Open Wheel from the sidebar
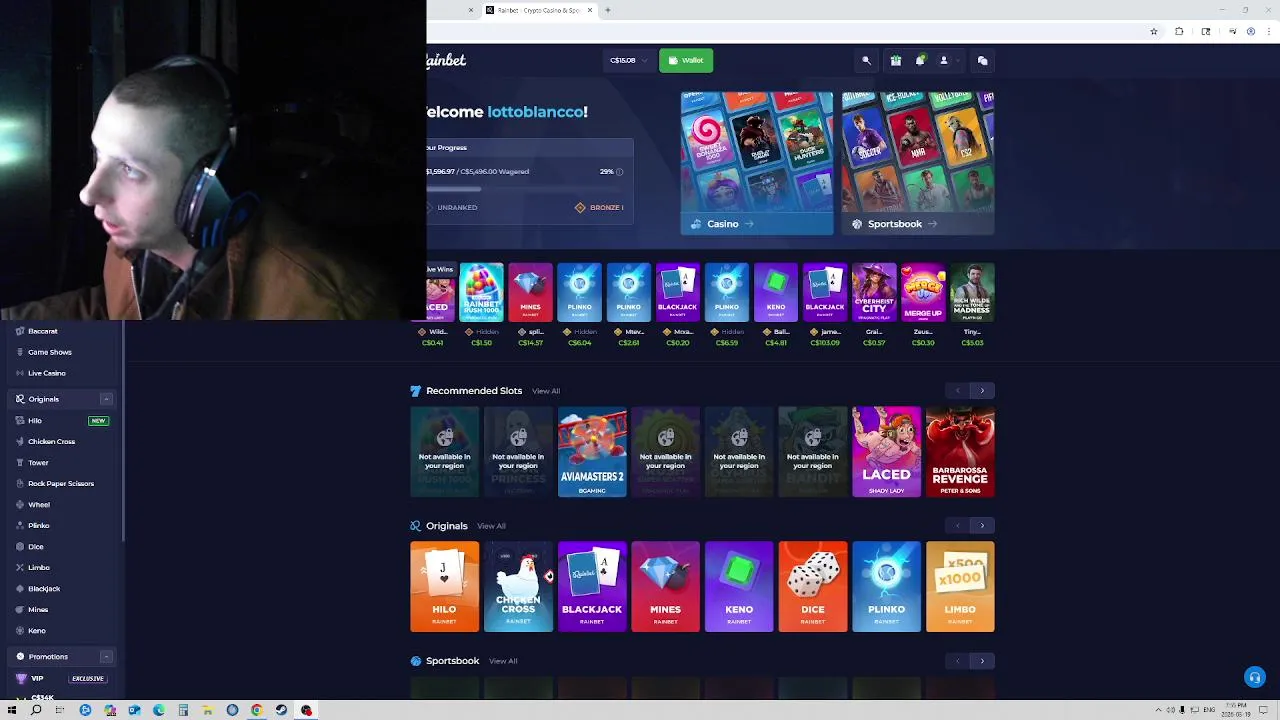This screenshot has width=1280, height=720. (x=39, y=505)
